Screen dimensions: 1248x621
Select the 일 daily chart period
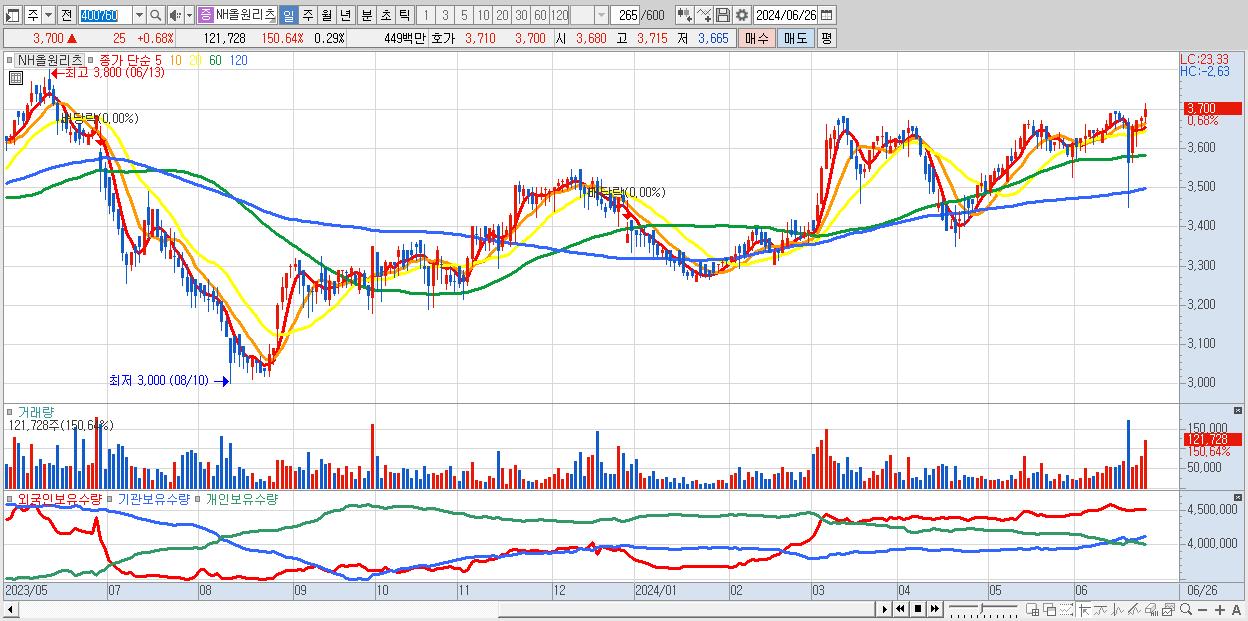click(288, 15)
